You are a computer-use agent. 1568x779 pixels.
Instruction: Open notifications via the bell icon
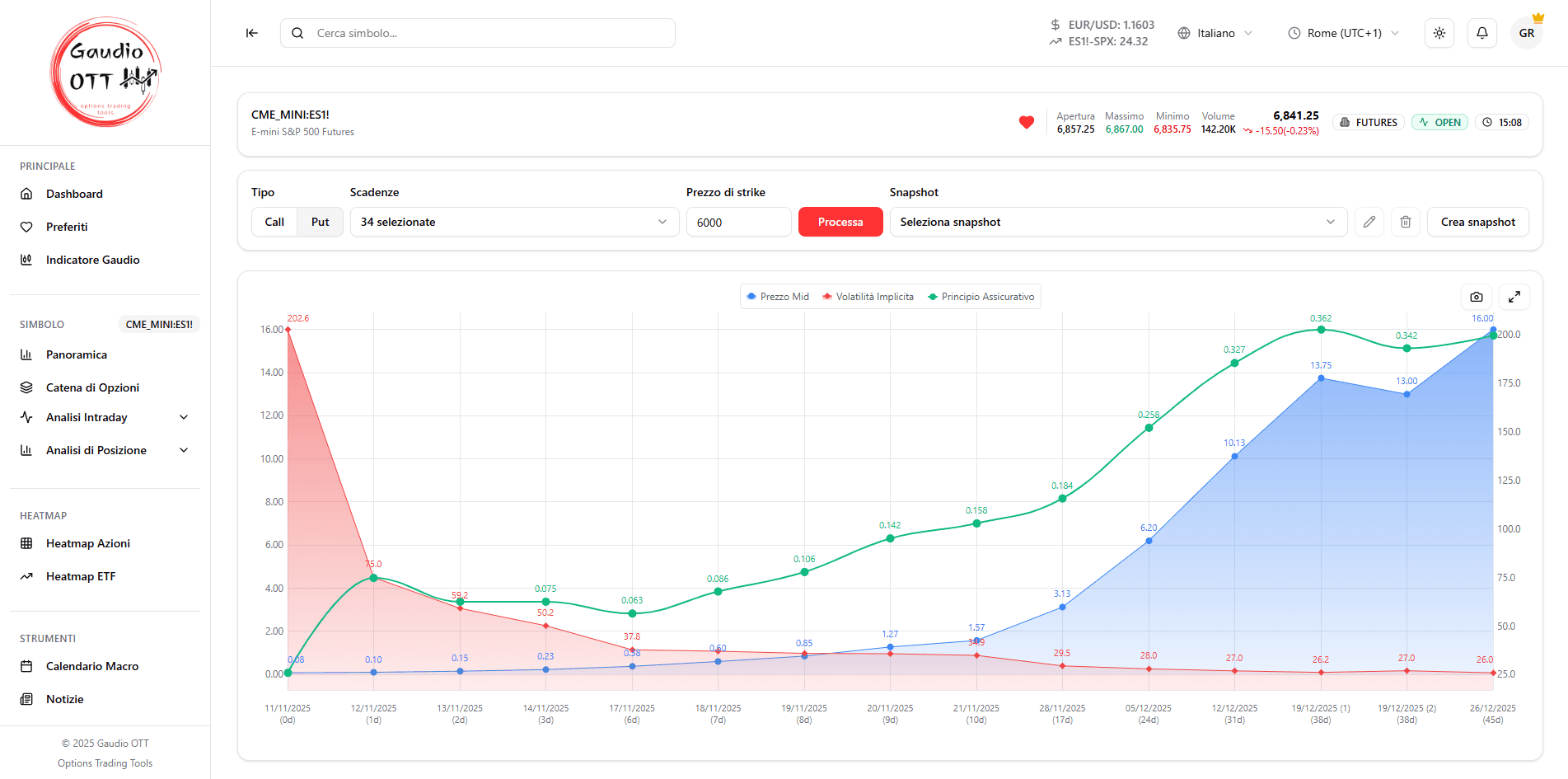tap(1481, 33)
